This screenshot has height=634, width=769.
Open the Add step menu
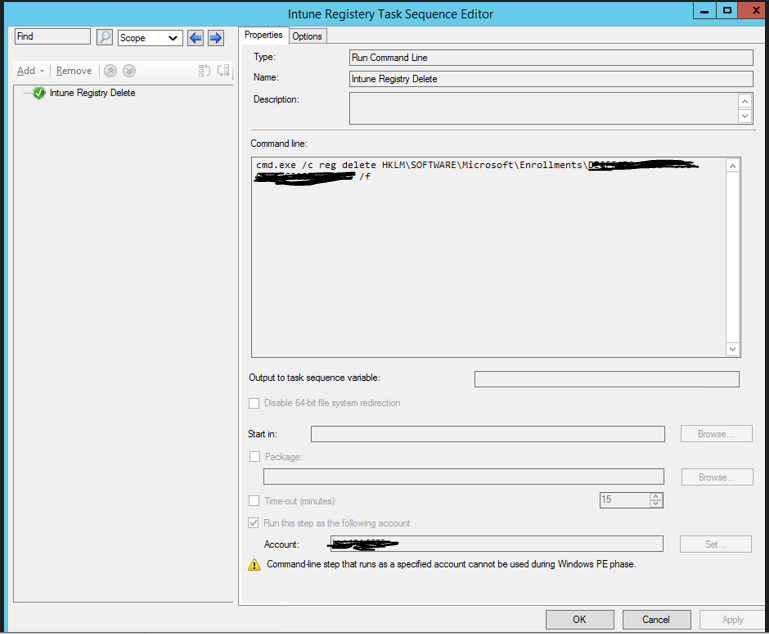pos(30,71)
